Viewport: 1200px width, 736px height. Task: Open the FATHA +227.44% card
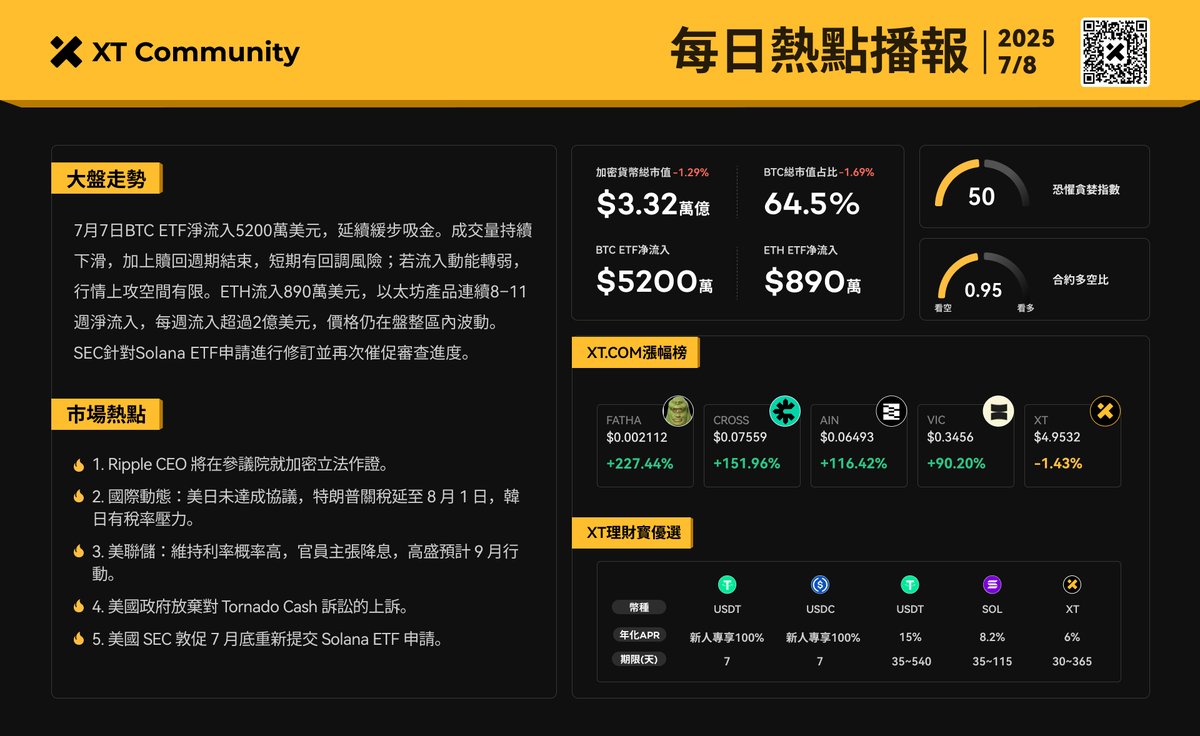(x=645, y=445)
